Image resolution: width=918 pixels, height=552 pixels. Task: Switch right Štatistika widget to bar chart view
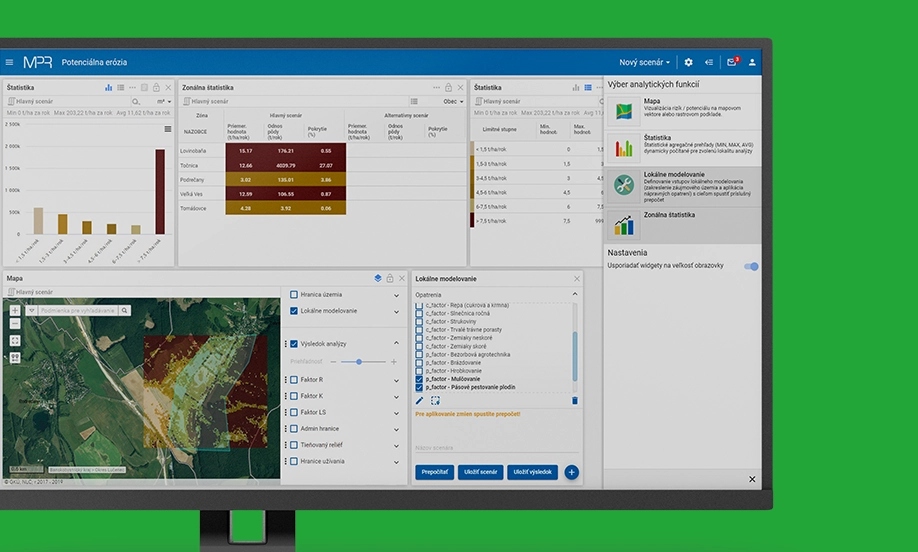[x=576, y=87]
